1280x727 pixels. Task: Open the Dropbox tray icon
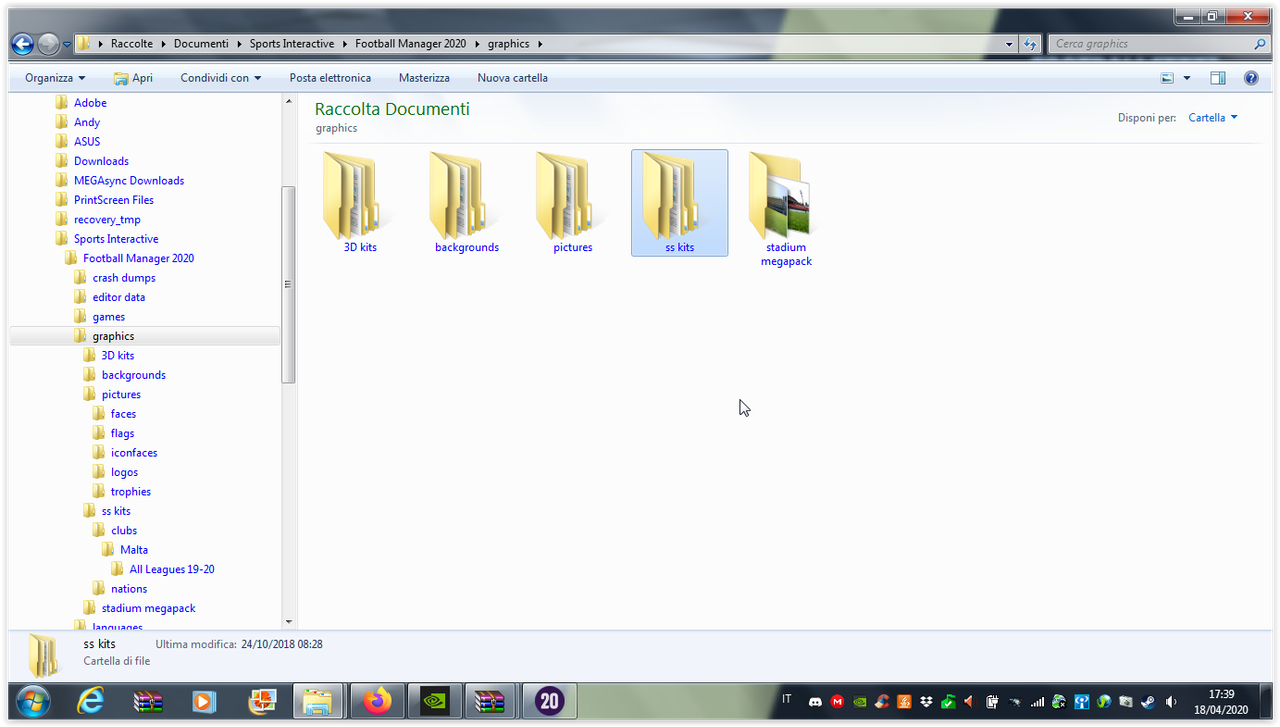click(x=927, y=702)
